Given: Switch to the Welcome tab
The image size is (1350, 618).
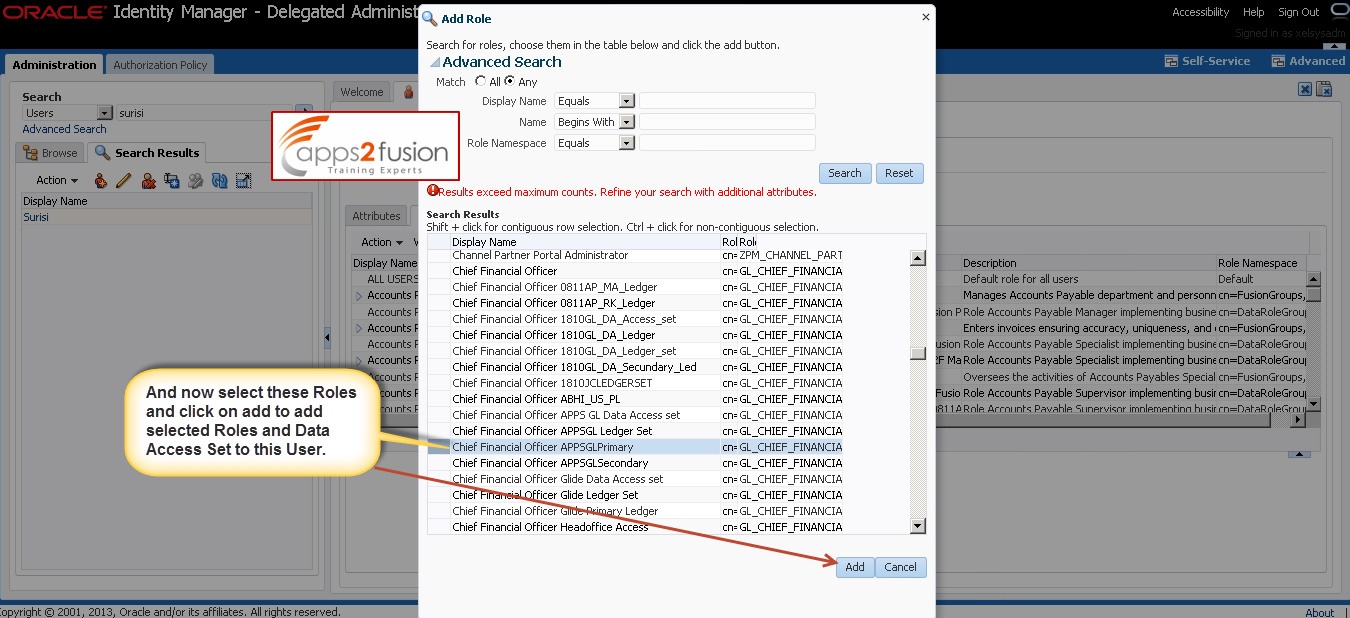Looking at the screenshot, I should (x=362, y=92).
